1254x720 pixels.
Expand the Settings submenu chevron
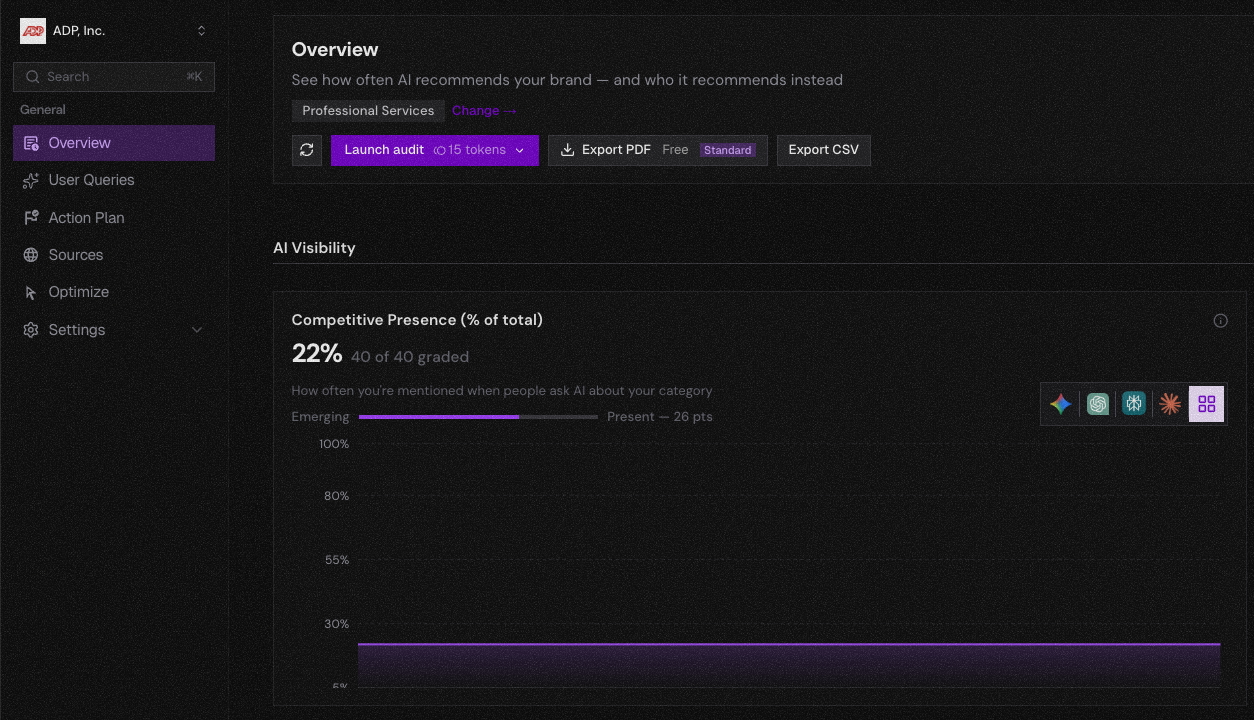coord(197,330)
